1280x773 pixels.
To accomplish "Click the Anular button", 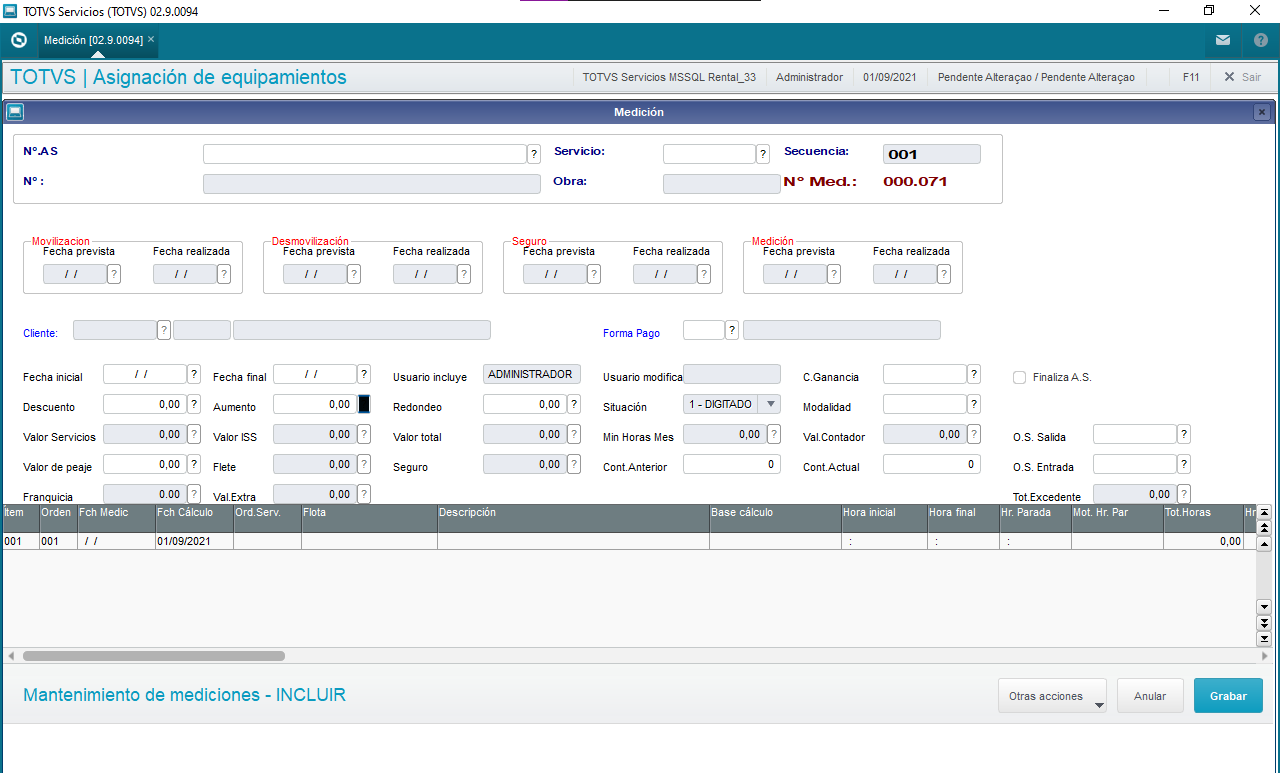I will tap(1150, 696).
